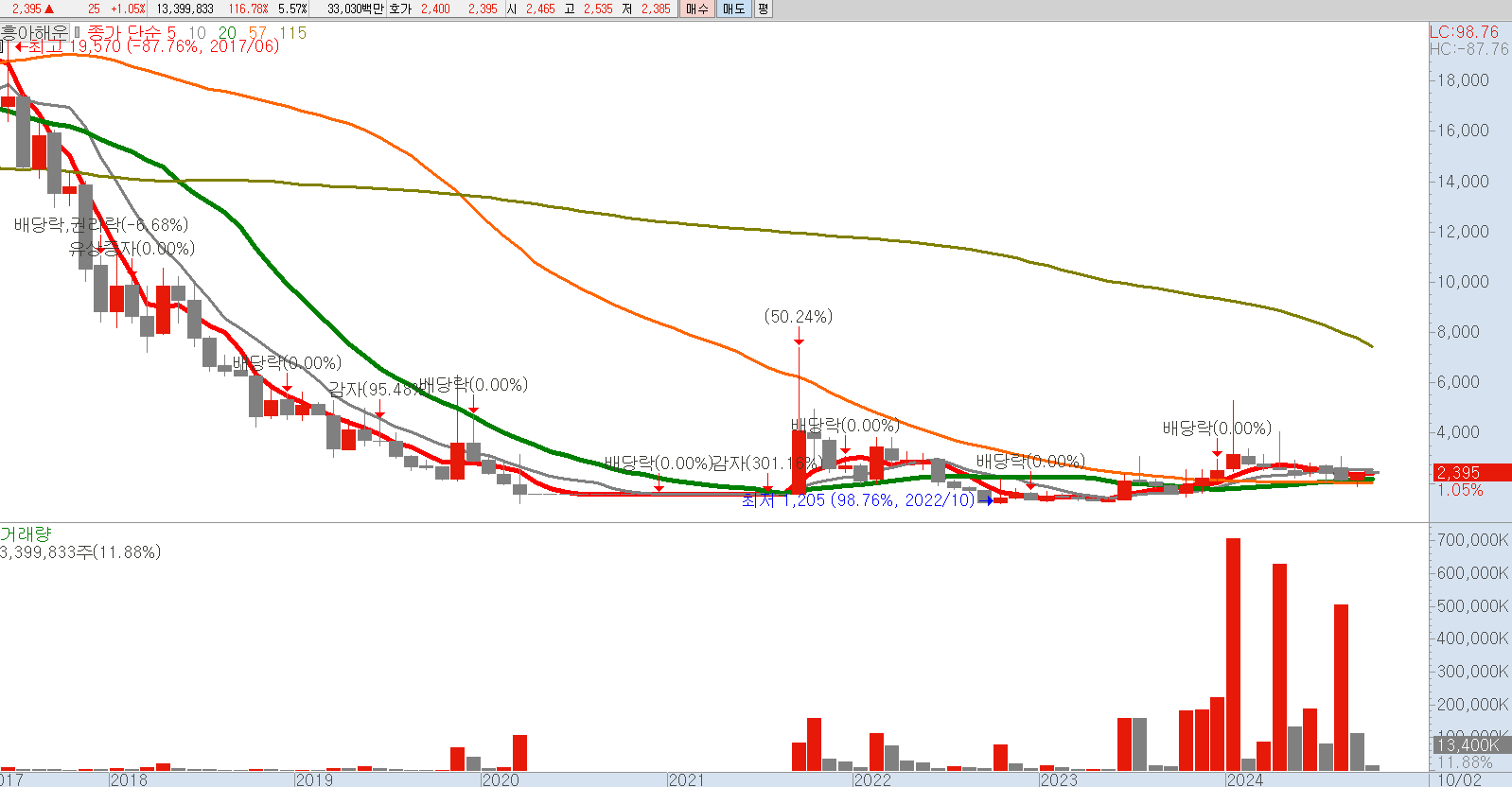Viewport: 1512px width, 787px height.
Task: Click the 2018 year label on time axis
Action: 129,779
